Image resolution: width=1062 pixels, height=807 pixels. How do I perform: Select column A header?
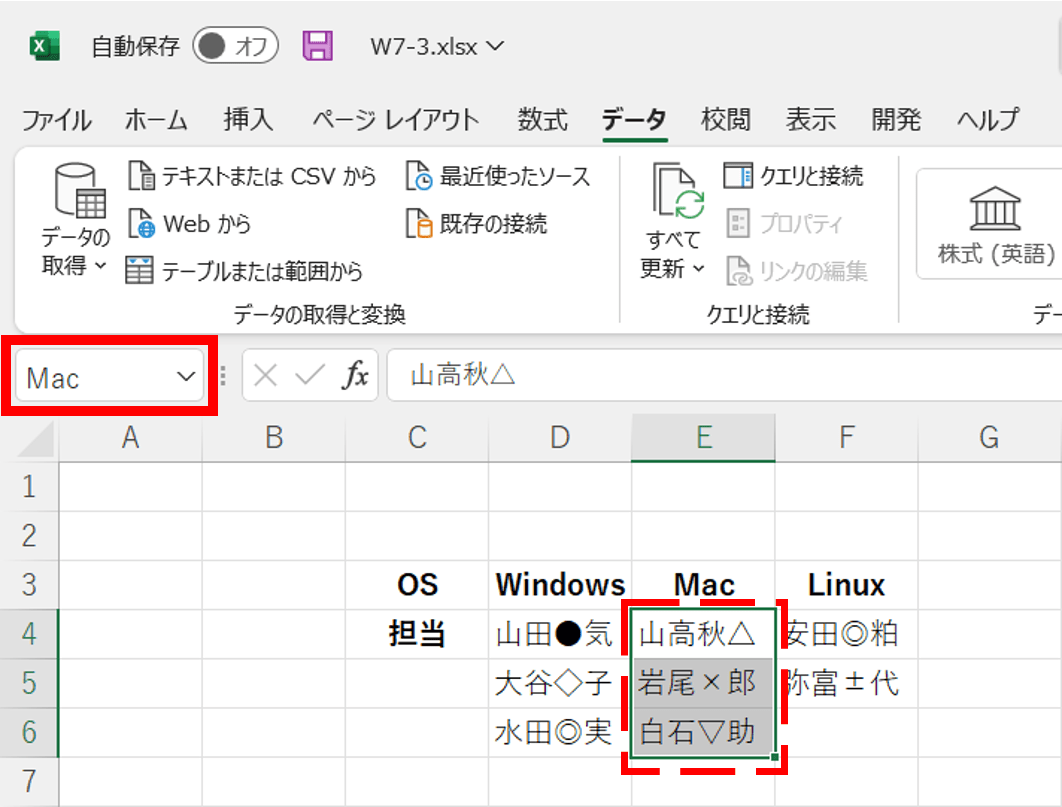(x=131, y=437)
